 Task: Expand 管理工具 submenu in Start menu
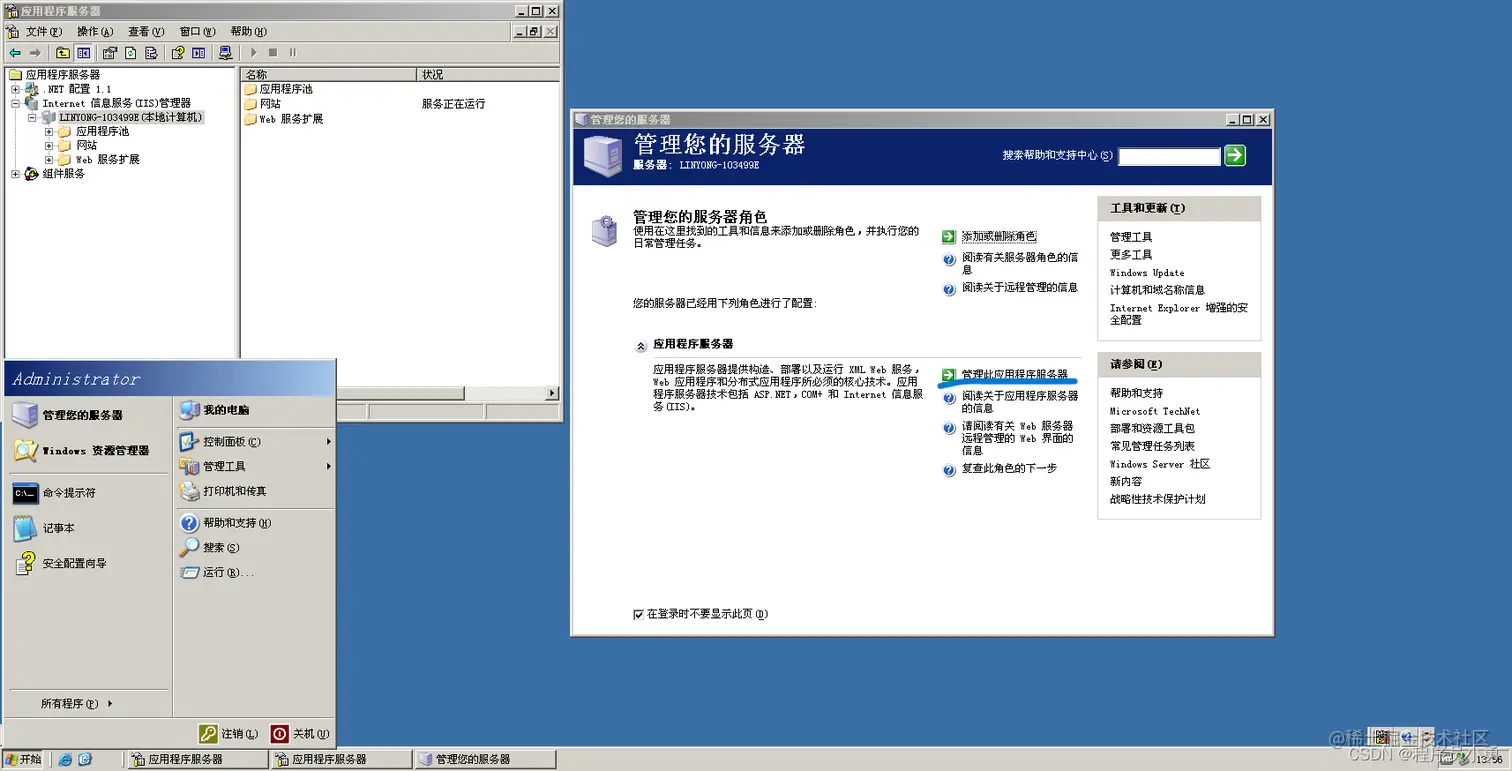pyautogui.click(x=255, y=466)
